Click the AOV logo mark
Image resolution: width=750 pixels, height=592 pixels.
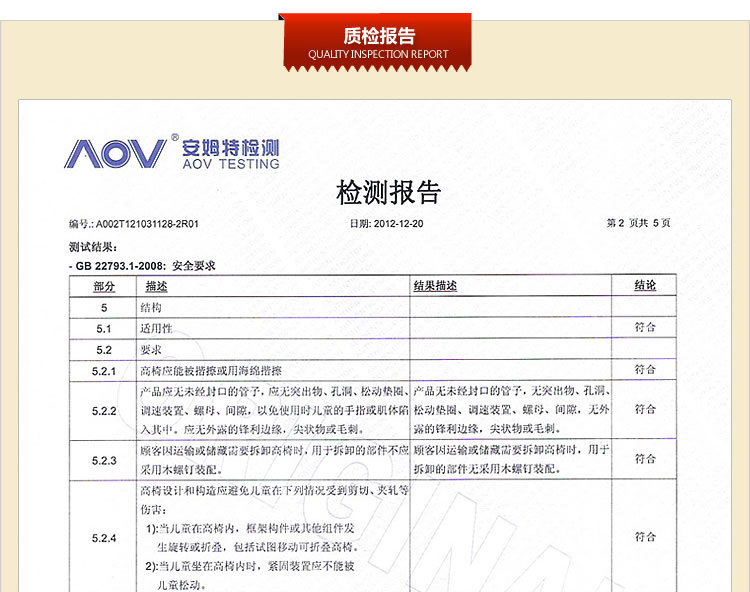(115, 153)
